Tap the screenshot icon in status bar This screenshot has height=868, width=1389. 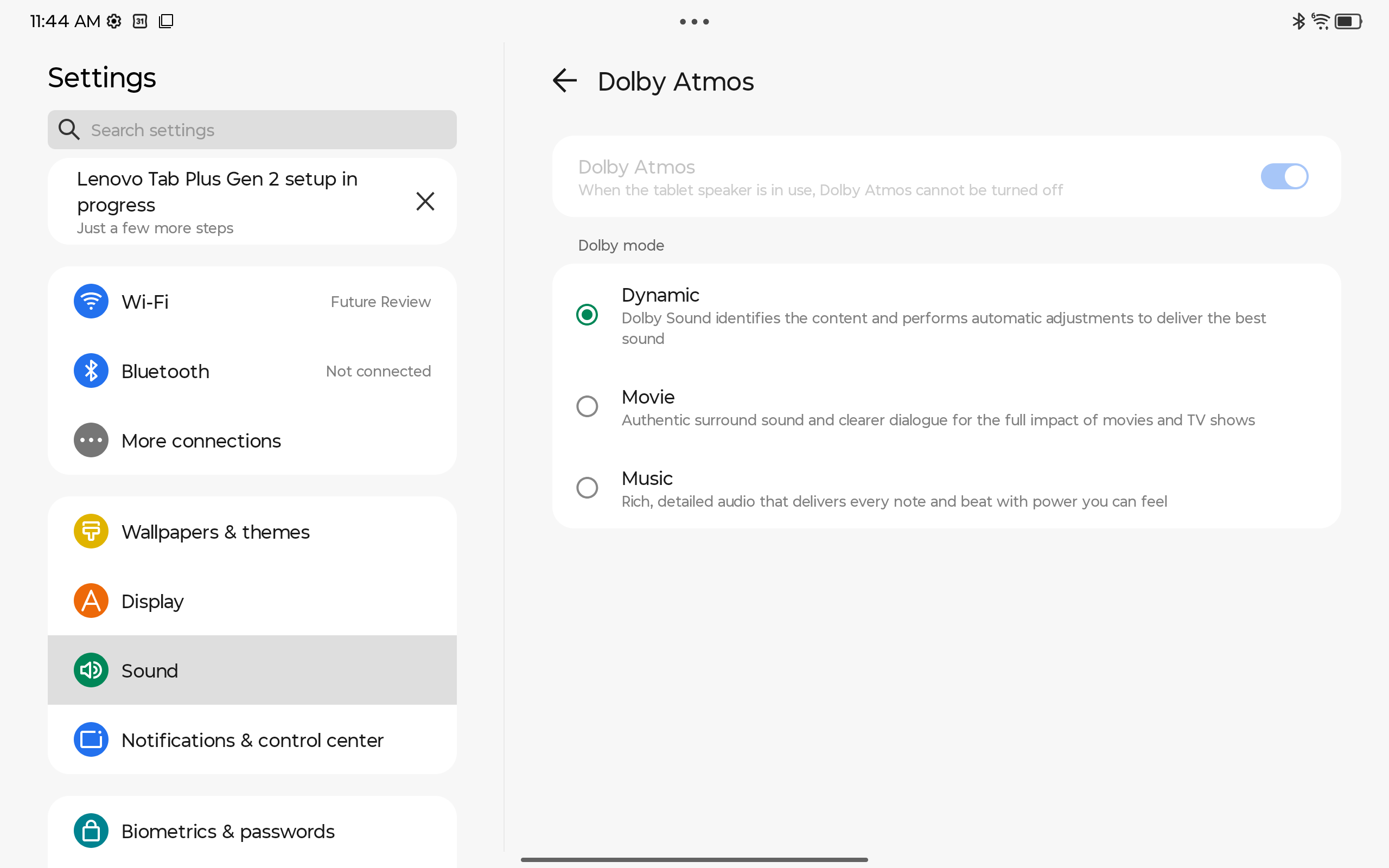166,21
